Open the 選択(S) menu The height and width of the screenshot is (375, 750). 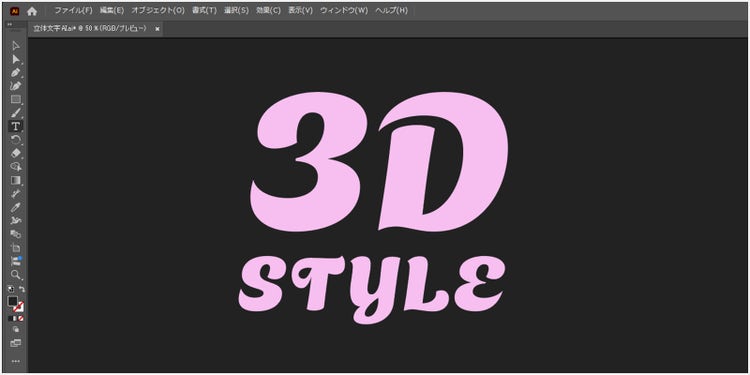pos(236,11)
